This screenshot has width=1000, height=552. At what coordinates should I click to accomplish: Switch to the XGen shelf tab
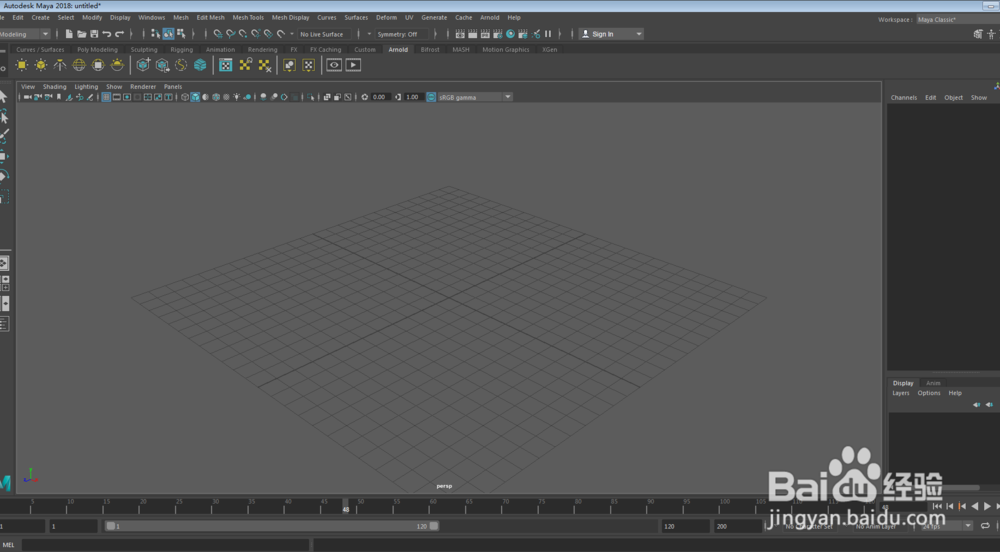[550, 49]
